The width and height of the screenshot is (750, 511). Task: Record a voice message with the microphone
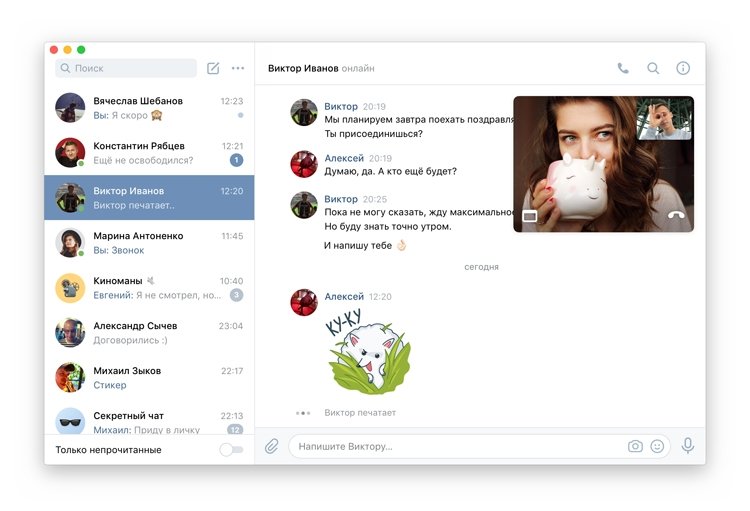click(x=688, y=446)
